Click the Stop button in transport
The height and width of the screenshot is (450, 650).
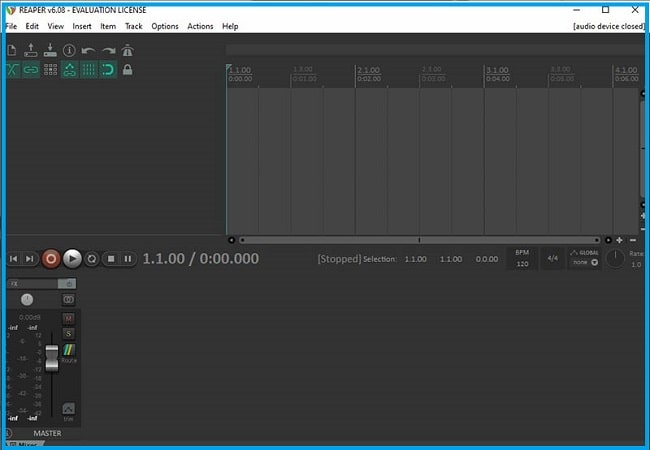111,259
